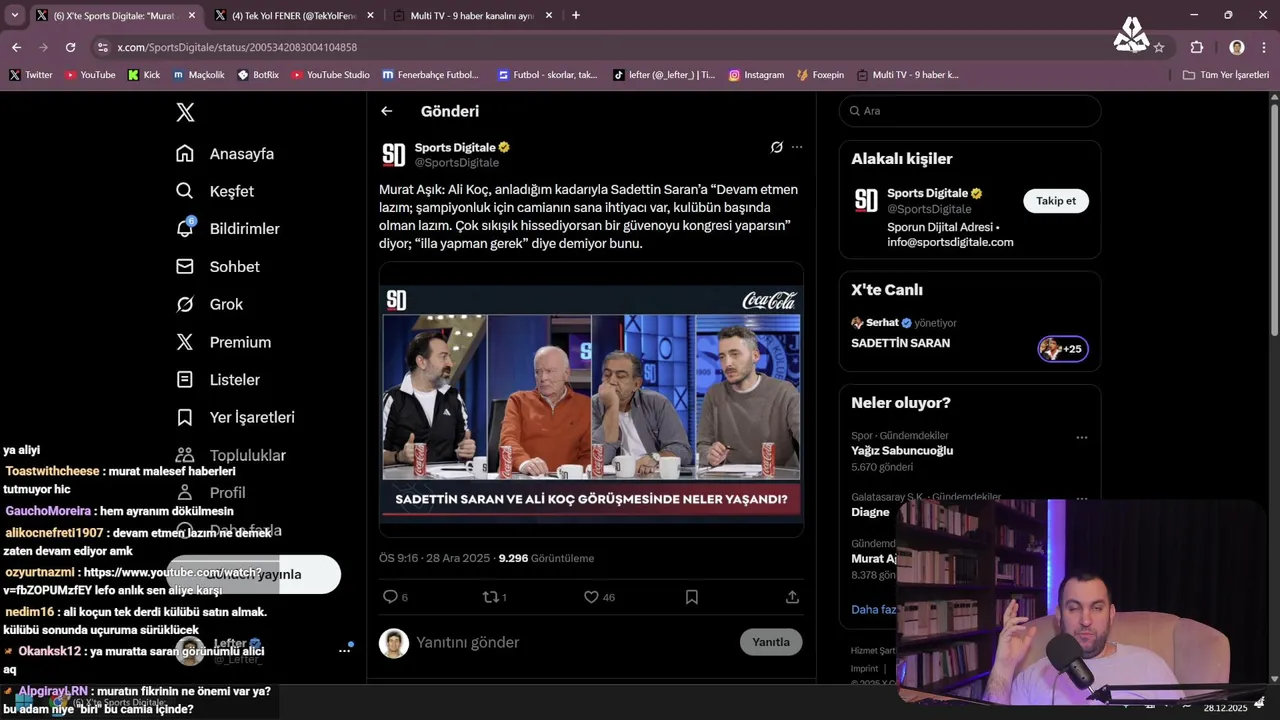Open Yağız Sabuncuoğlu trending topic
This screenshot has width=1280, height=720.
click(902, 451)
